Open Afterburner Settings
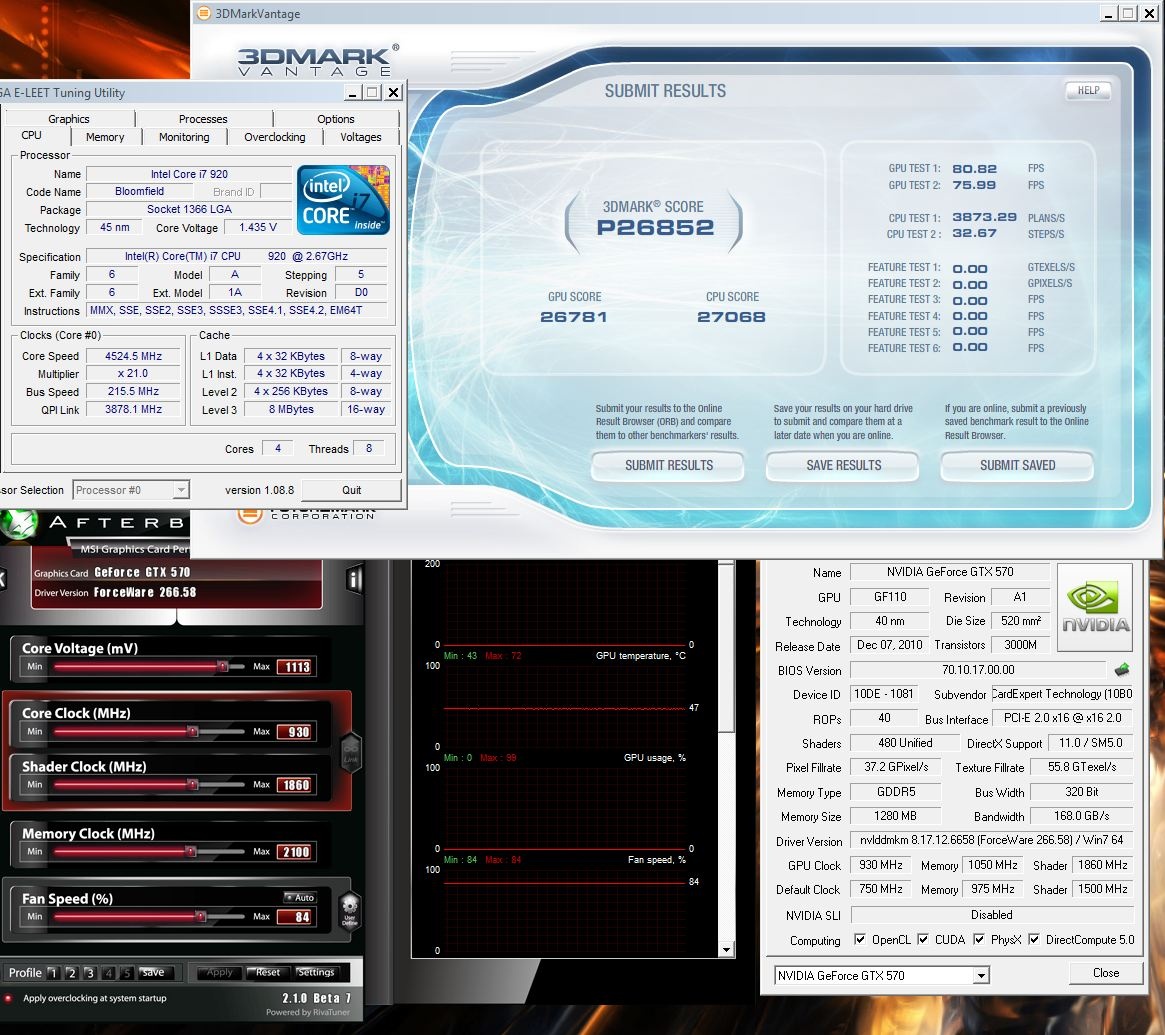 pyautogui.click(x=316, y=973)
